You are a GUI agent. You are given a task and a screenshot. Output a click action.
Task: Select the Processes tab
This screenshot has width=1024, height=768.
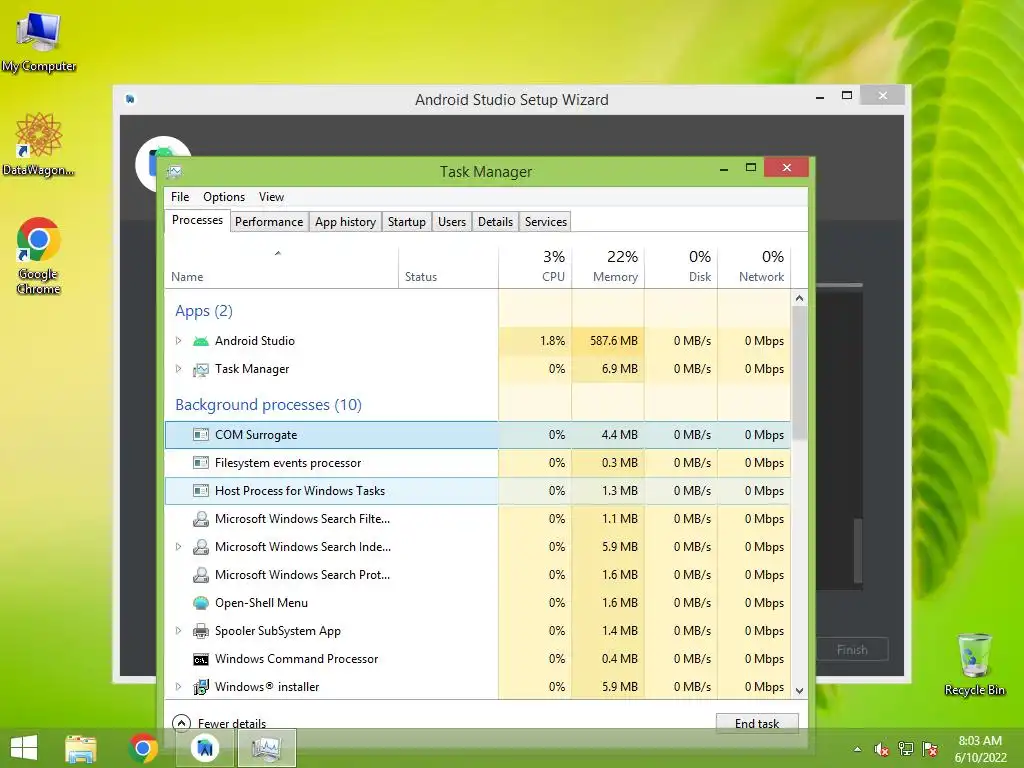(x=197, y=220)
